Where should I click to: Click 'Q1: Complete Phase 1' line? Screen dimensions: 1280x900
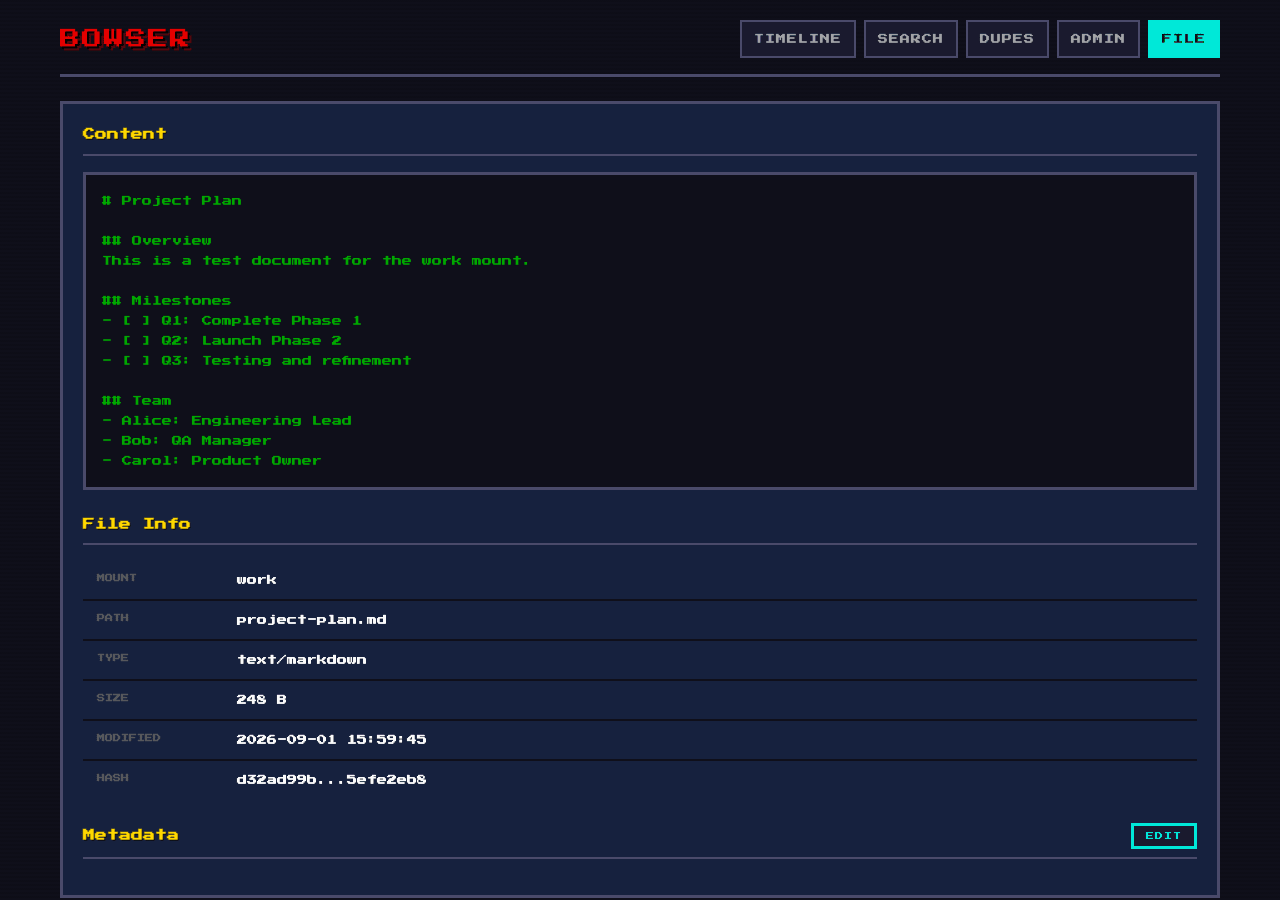coord(232,321)
